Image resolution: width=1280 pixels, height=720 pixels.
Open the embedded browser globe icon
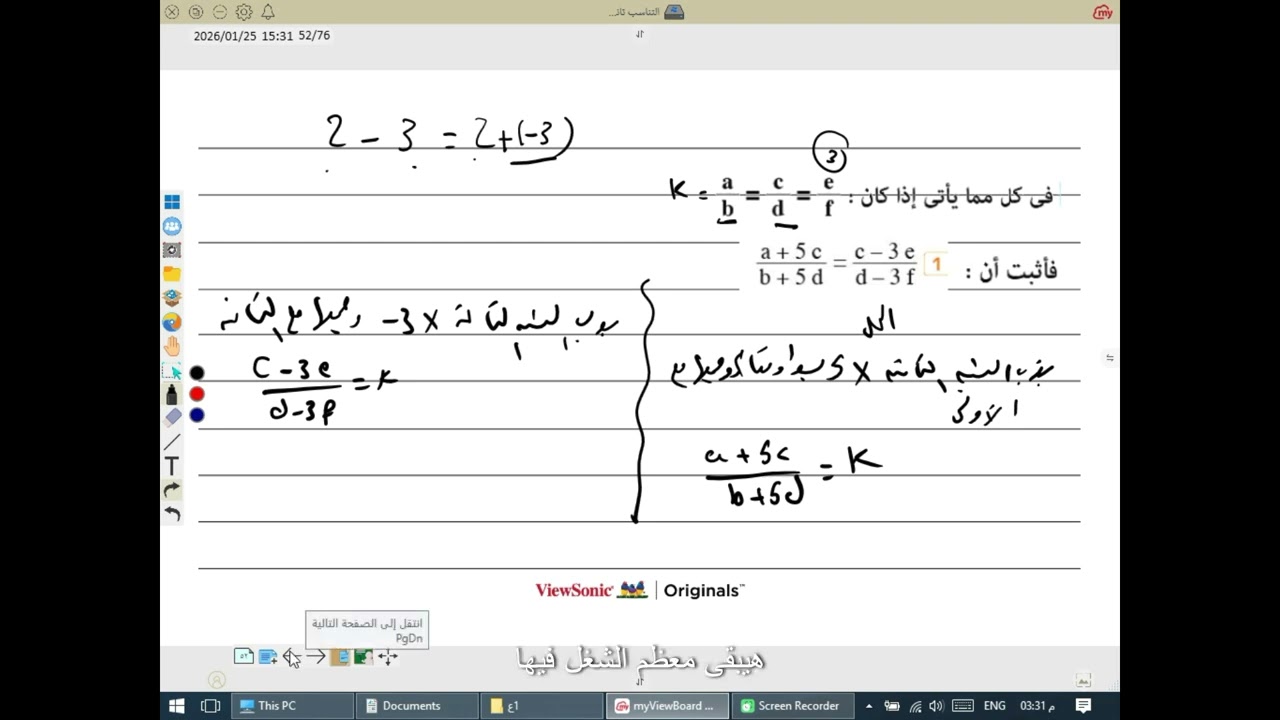(172, 322)
